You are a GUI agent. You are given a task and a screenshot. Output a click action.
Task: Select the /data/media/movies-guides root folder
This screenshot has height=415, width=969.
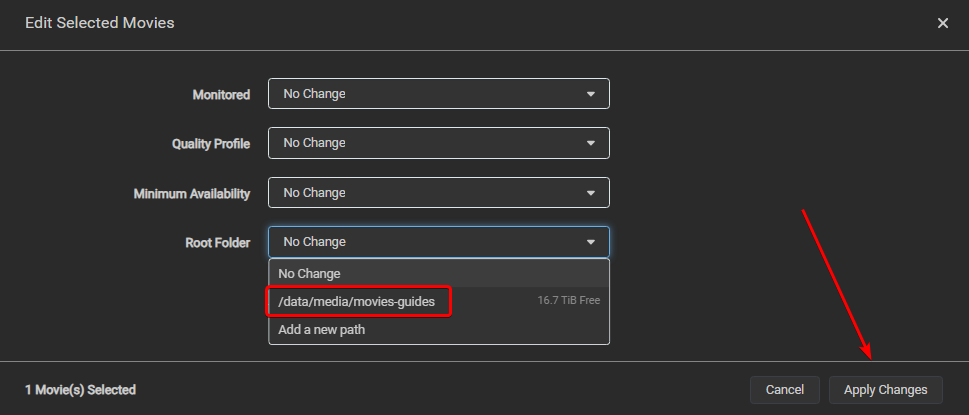click(358, 301)
